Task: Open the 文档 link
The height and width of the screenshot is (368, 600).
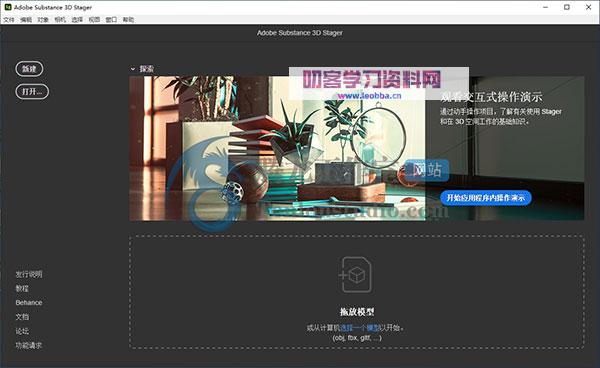Action: 22,317
